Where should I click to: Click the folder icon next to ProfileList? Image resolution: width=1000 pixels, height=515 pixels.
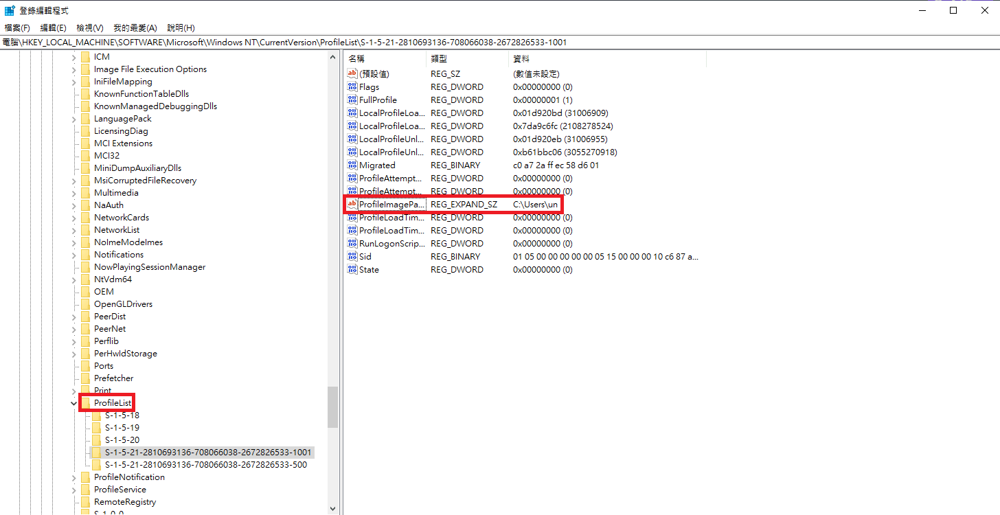[86, 403]
